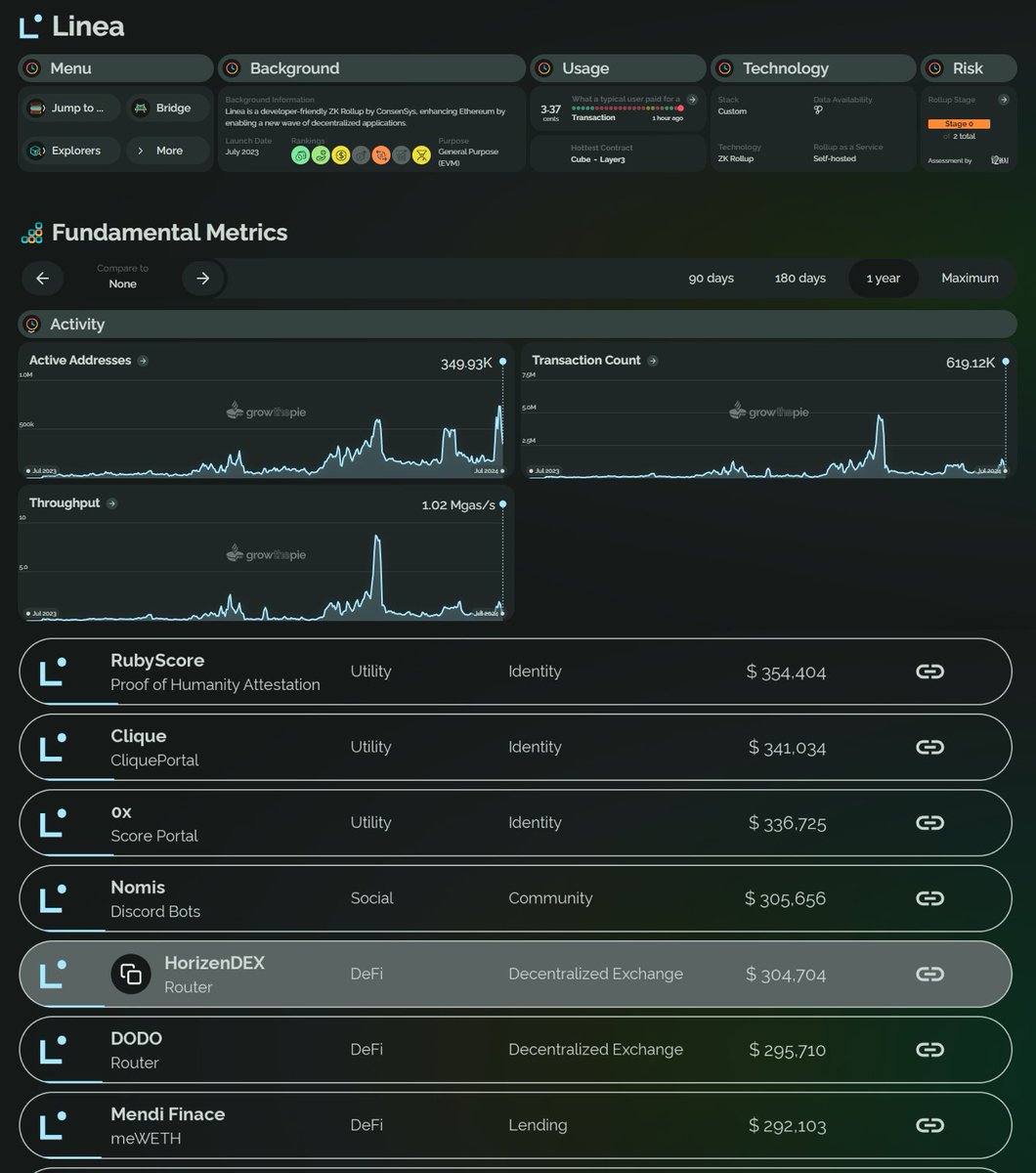
Task: Click the 619.12K transaction count value
Action: [971, 363]
